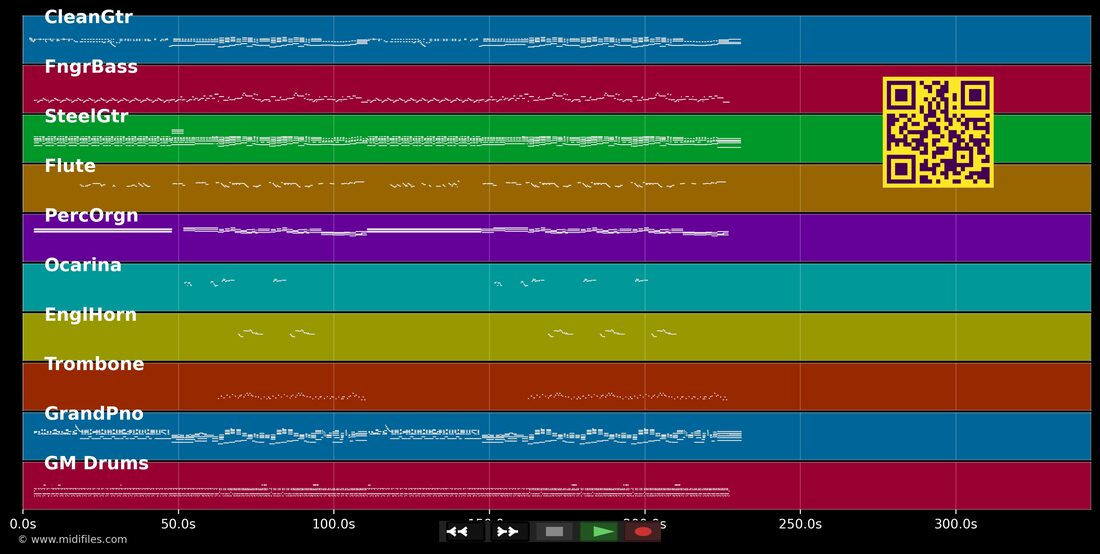The height and width of the screenshot is (554, 1100).
Task: Start playback with the green play button
Action: click(599, 532)
